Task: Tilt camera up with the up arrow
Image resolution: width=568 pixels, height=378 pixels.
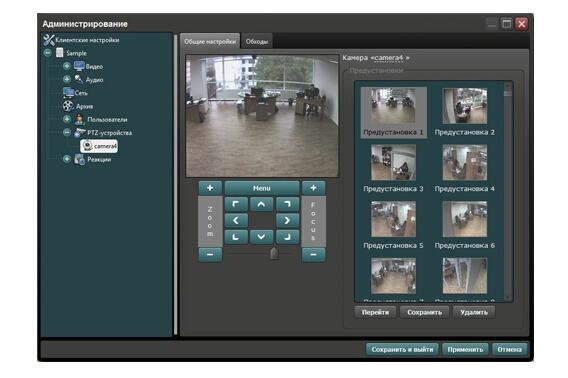Action: click(x=261, y=205)
